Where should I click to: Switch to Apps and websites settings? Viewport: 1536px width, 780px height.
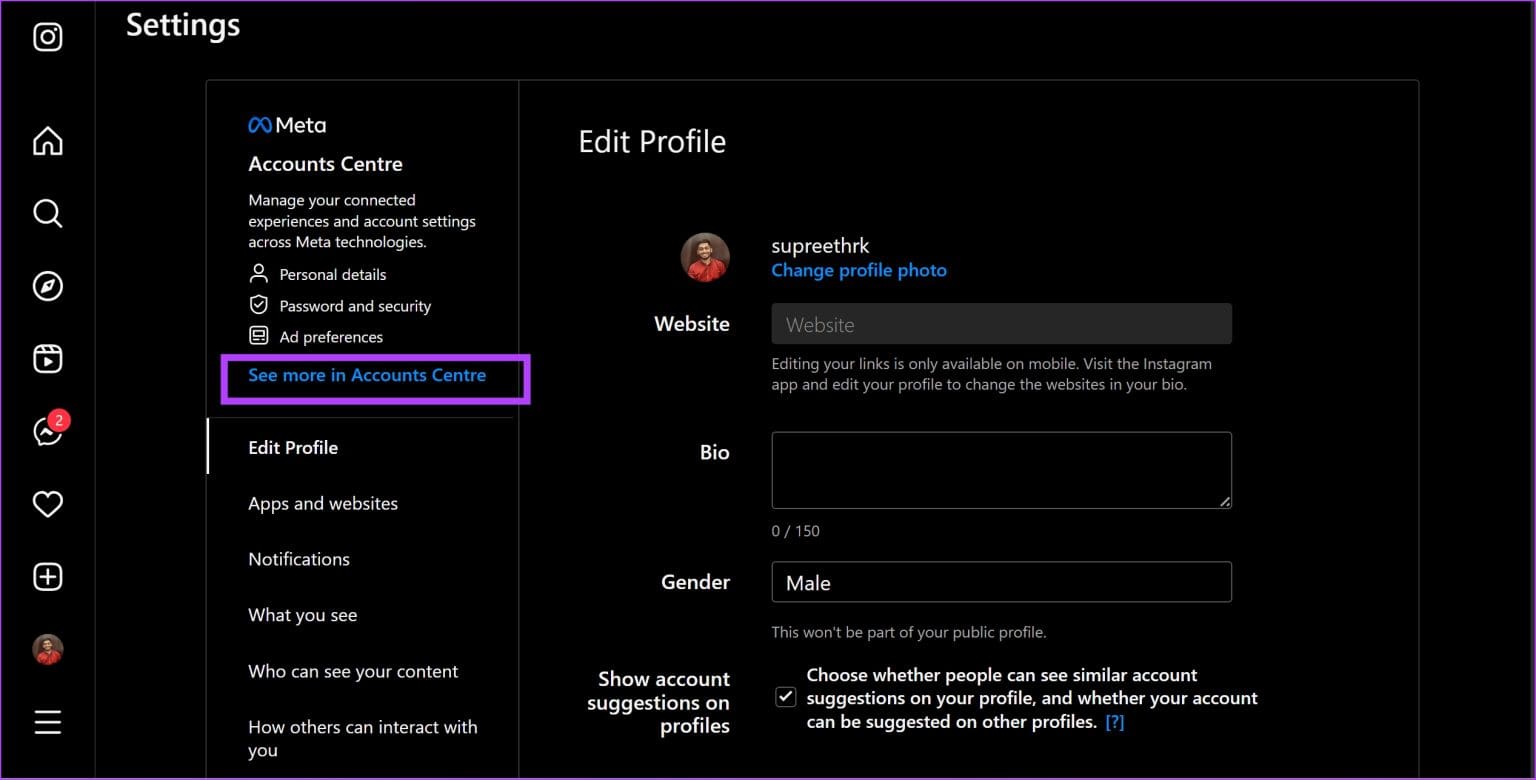point(322,503)
